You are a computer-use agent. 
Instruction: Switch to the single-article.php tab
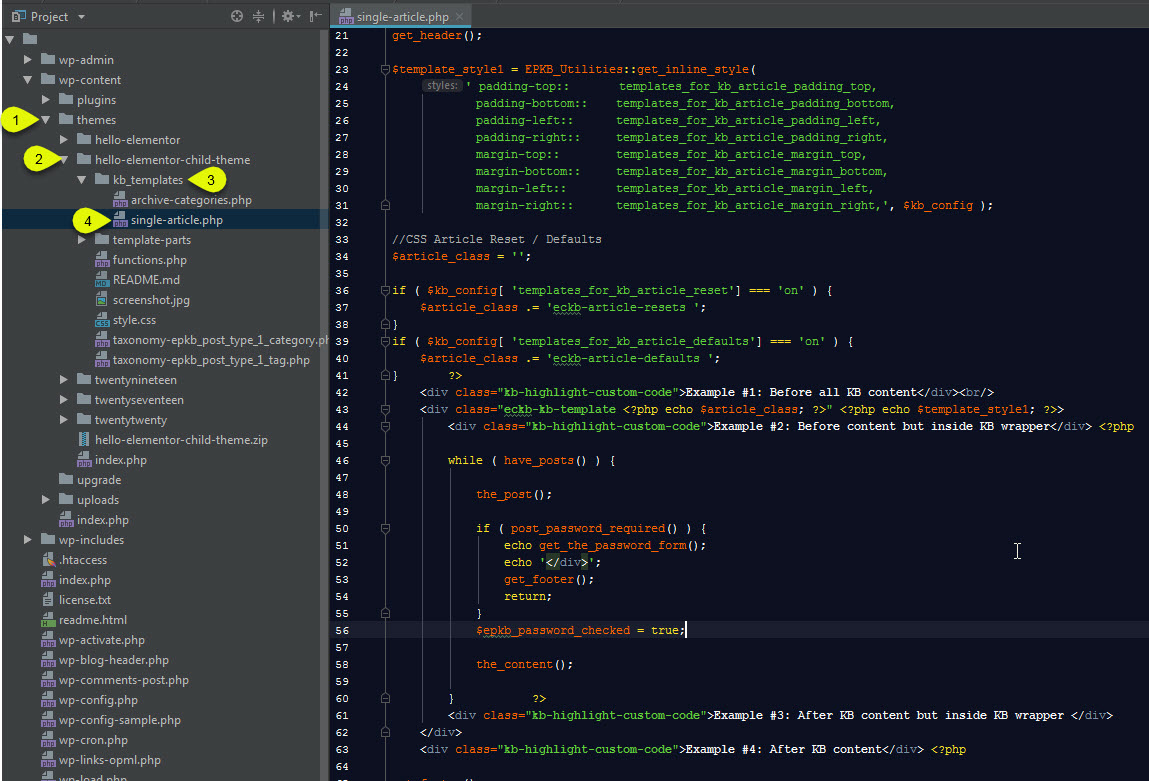click(401, 17)
